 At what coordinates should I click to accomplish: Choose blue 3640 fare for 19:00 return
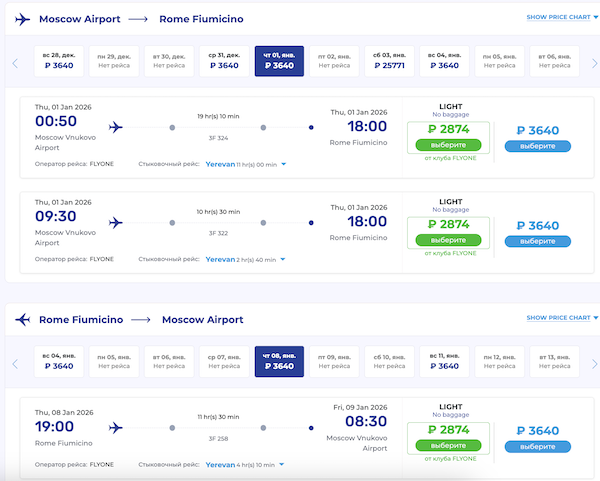pos(537,447)
